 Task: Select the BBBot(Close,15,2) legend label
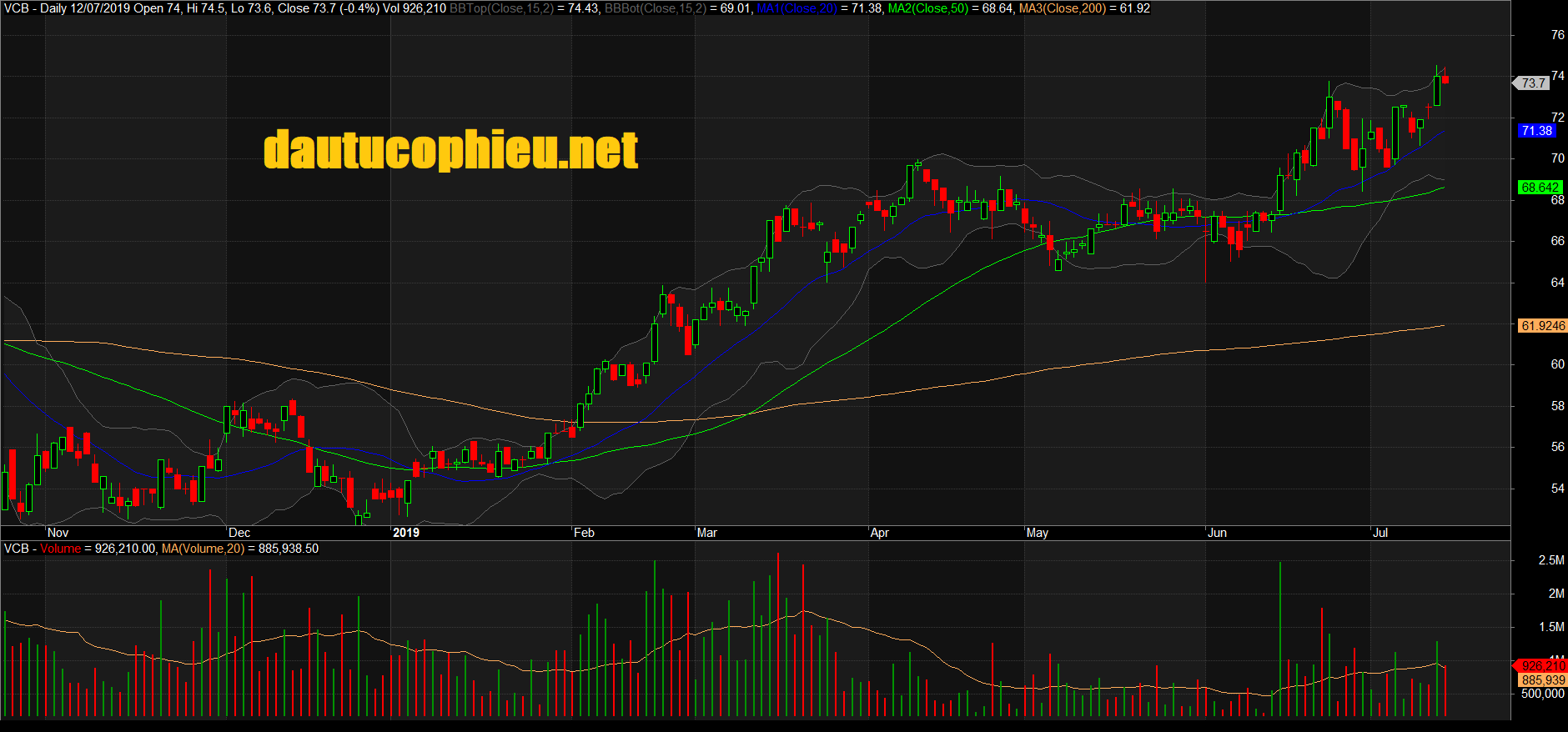[x=656, y=8]
